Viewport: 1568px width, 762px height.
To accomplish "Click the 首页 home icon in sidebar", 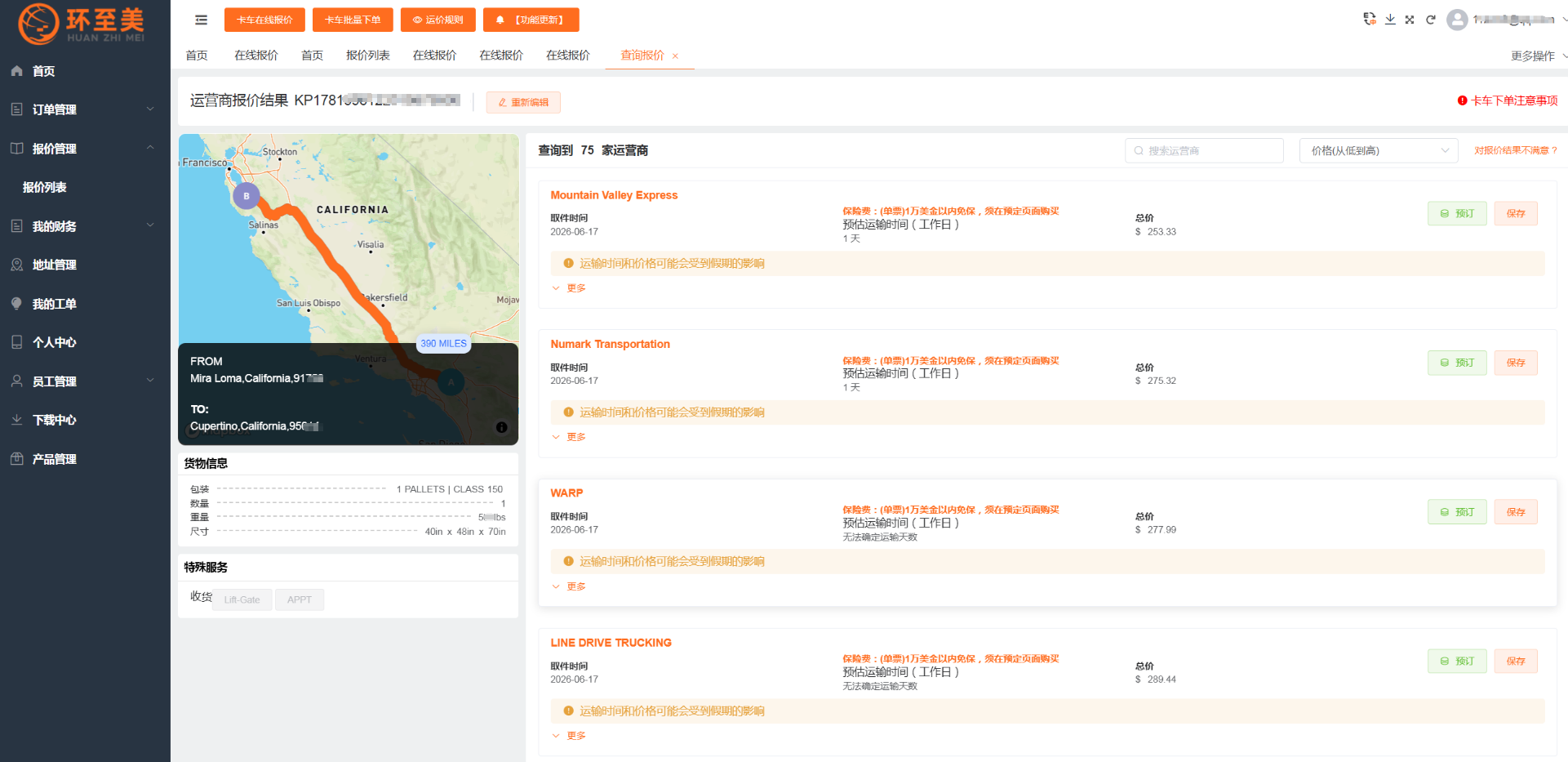I will [x=16, y=71].
